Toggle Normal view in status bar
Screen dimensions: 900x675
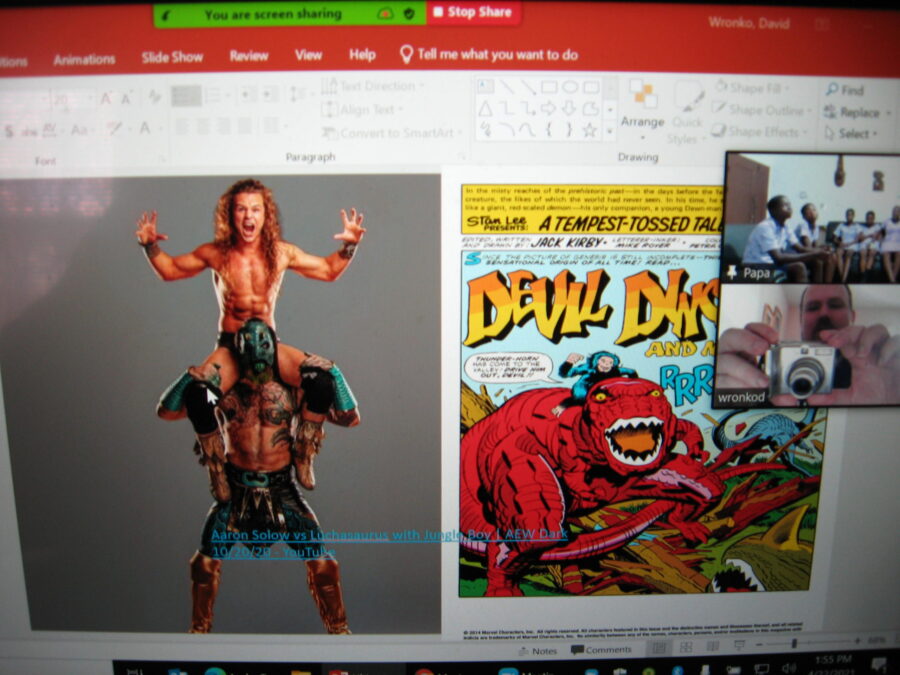(x=659, y=648)
